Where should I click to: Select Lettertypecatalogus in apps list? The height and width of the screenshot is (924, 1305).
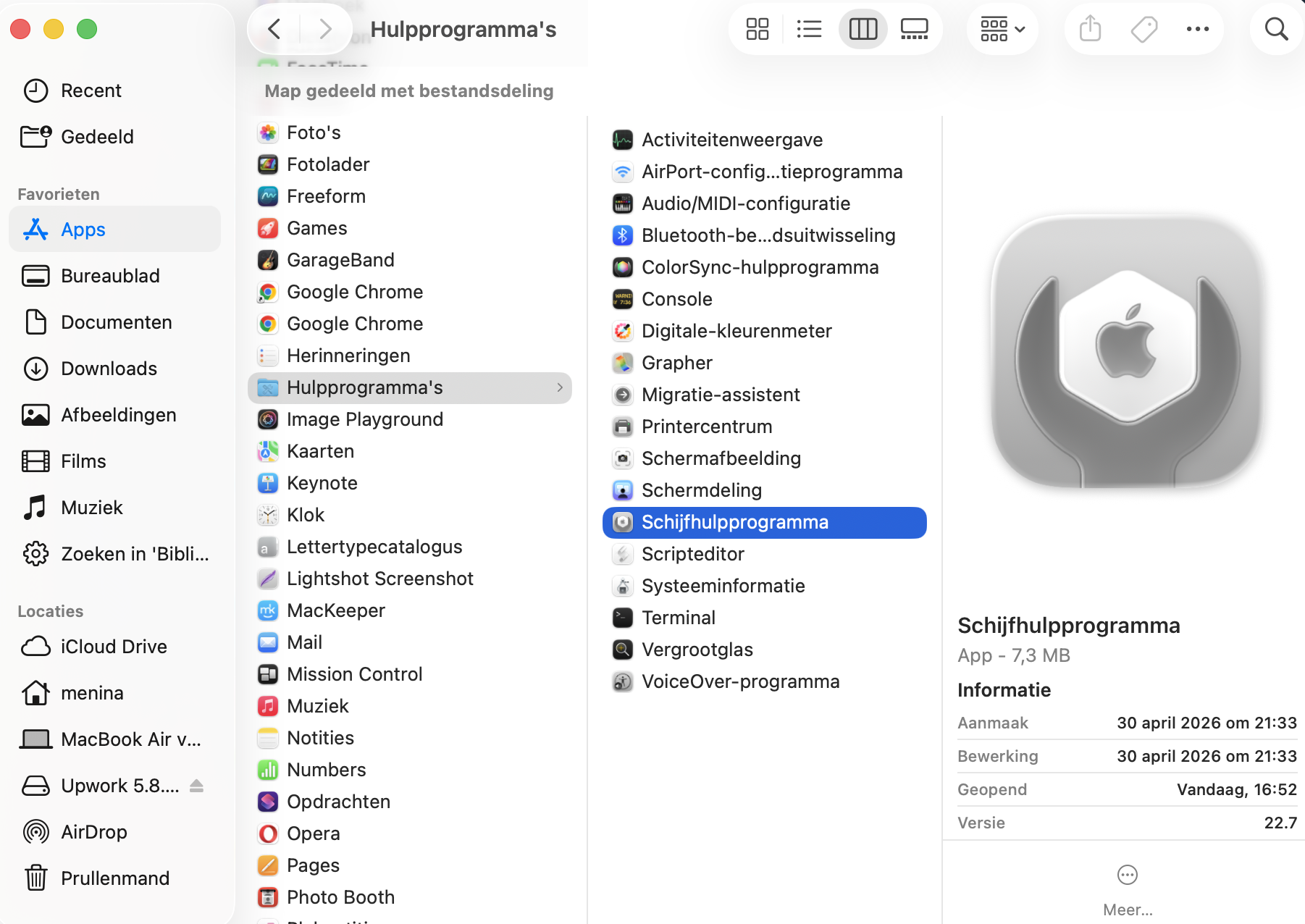pos(410,547)
